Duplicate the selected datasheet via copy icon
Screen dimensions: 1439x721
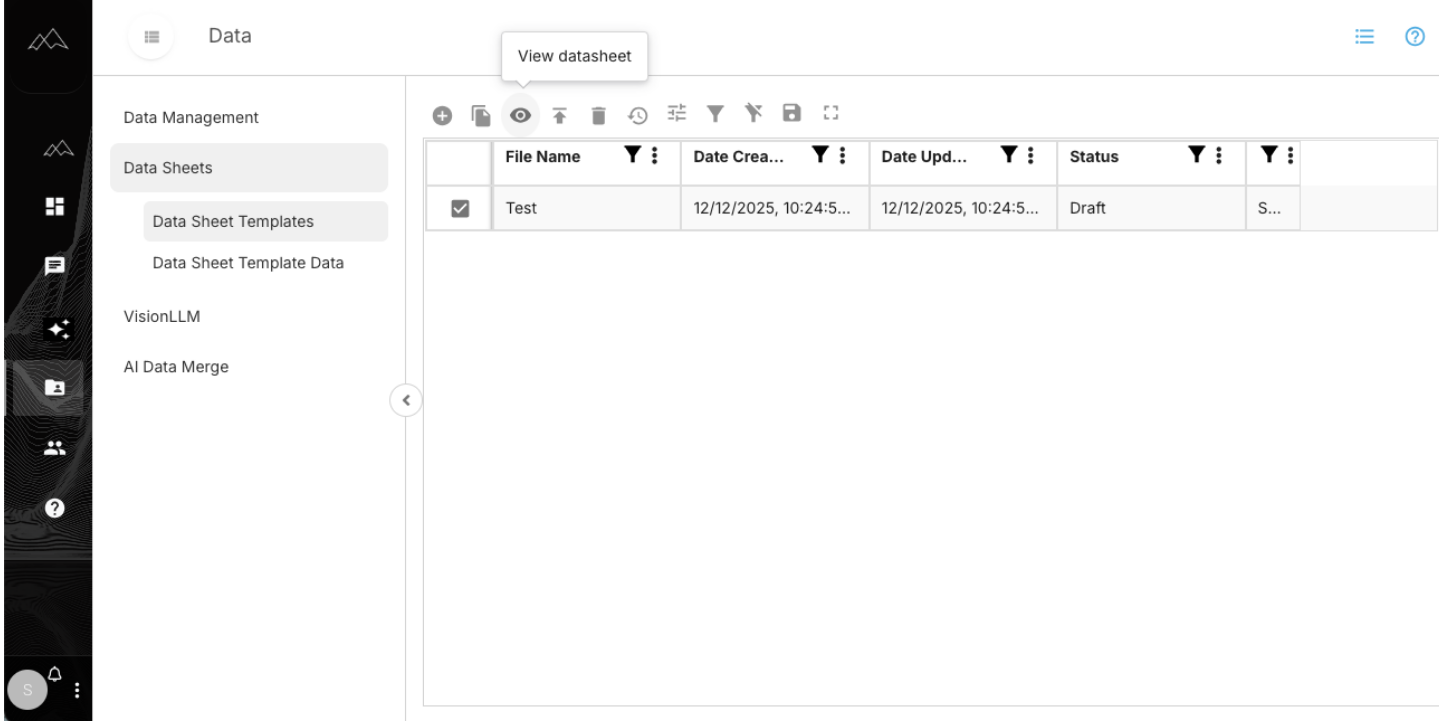pos(481,114)
